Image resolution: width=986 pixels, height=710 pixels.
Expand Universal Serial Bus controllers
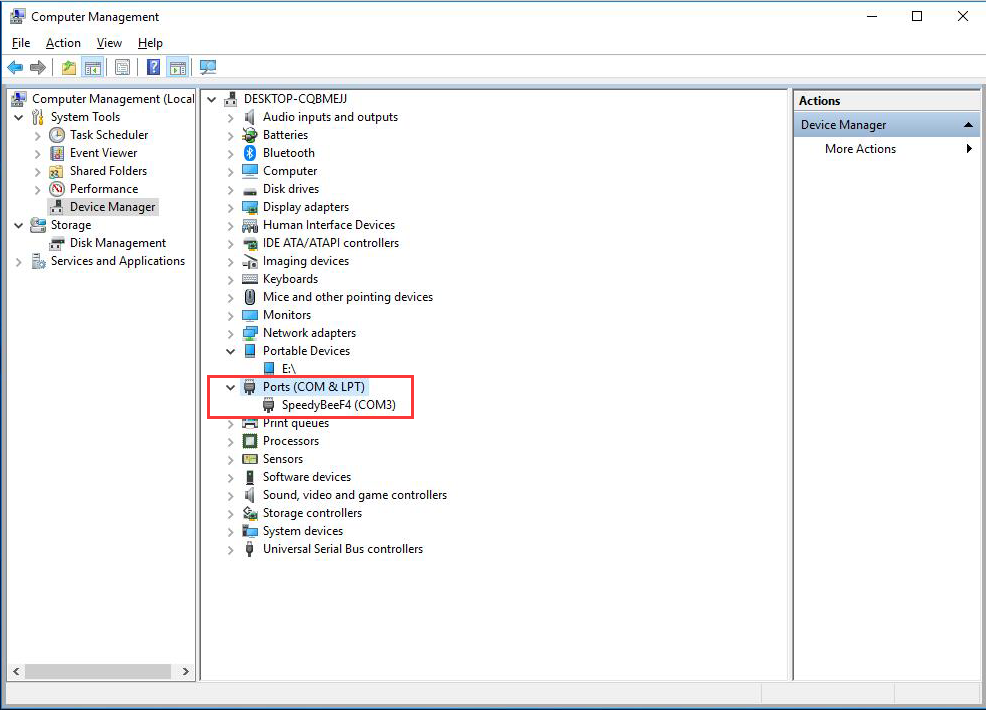pyautogui.click(x=231, y=549)
